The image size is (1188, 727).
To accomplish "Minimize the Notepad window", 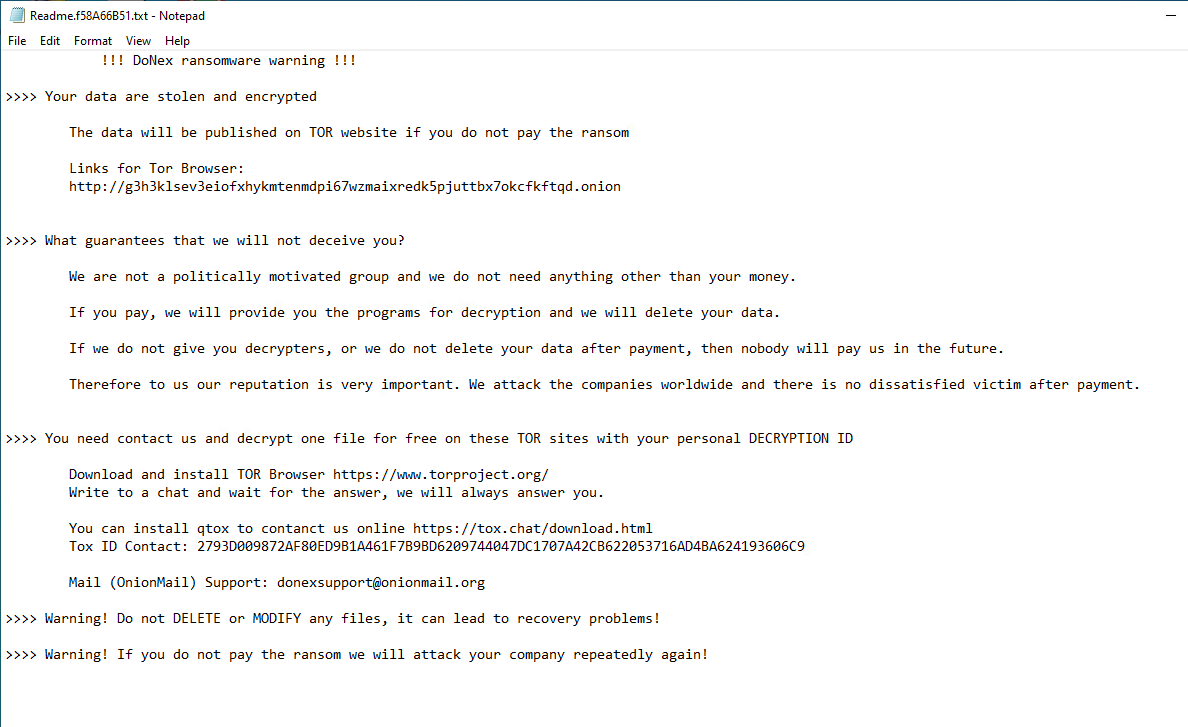I will coord(1171,15).
